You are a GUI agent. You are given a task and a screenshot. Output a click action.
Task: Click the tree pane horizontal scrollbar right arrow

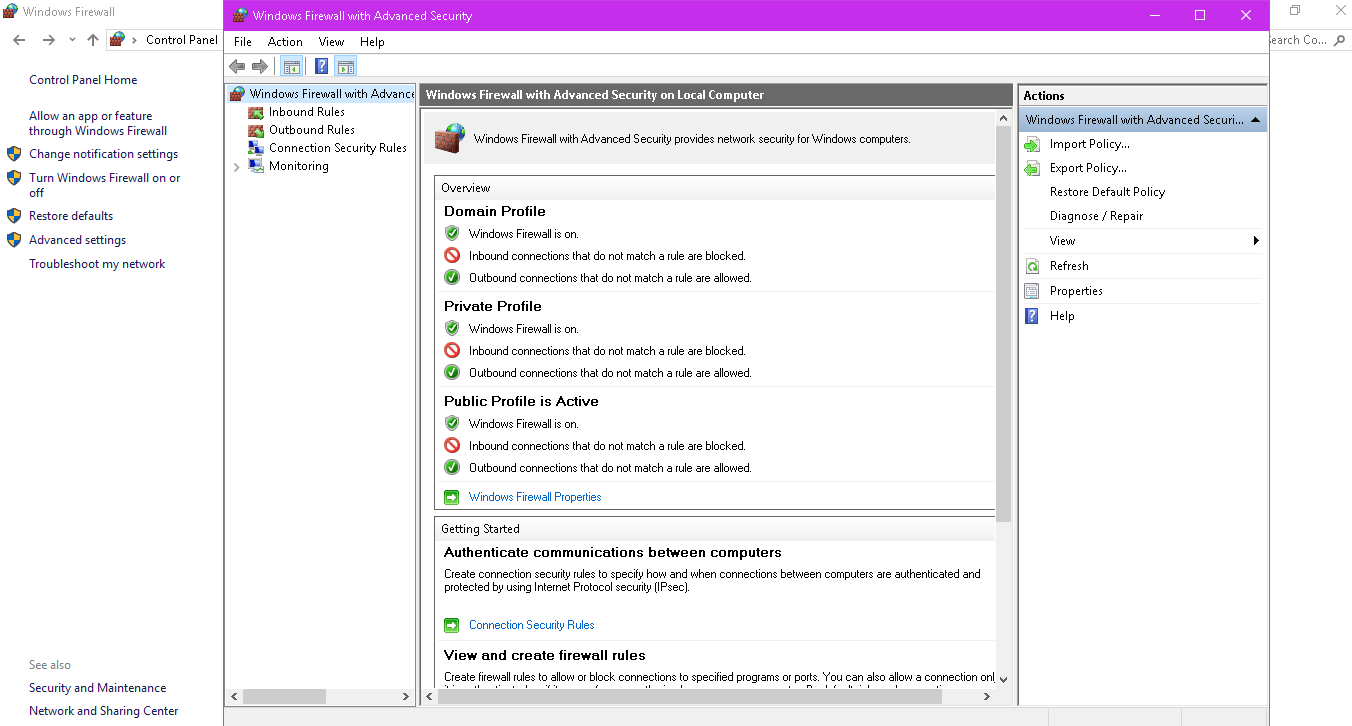coord(406,696)
